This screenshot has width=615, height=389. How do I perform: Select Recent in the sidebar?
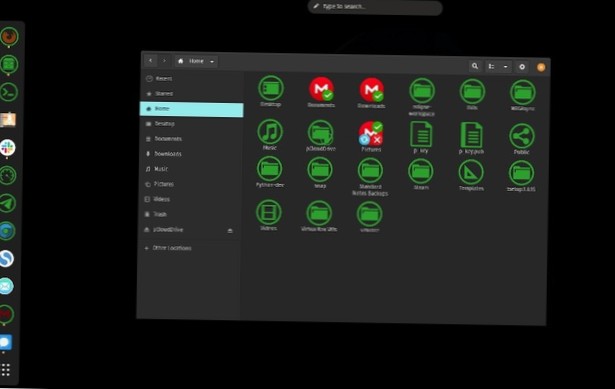coord(192,78)
